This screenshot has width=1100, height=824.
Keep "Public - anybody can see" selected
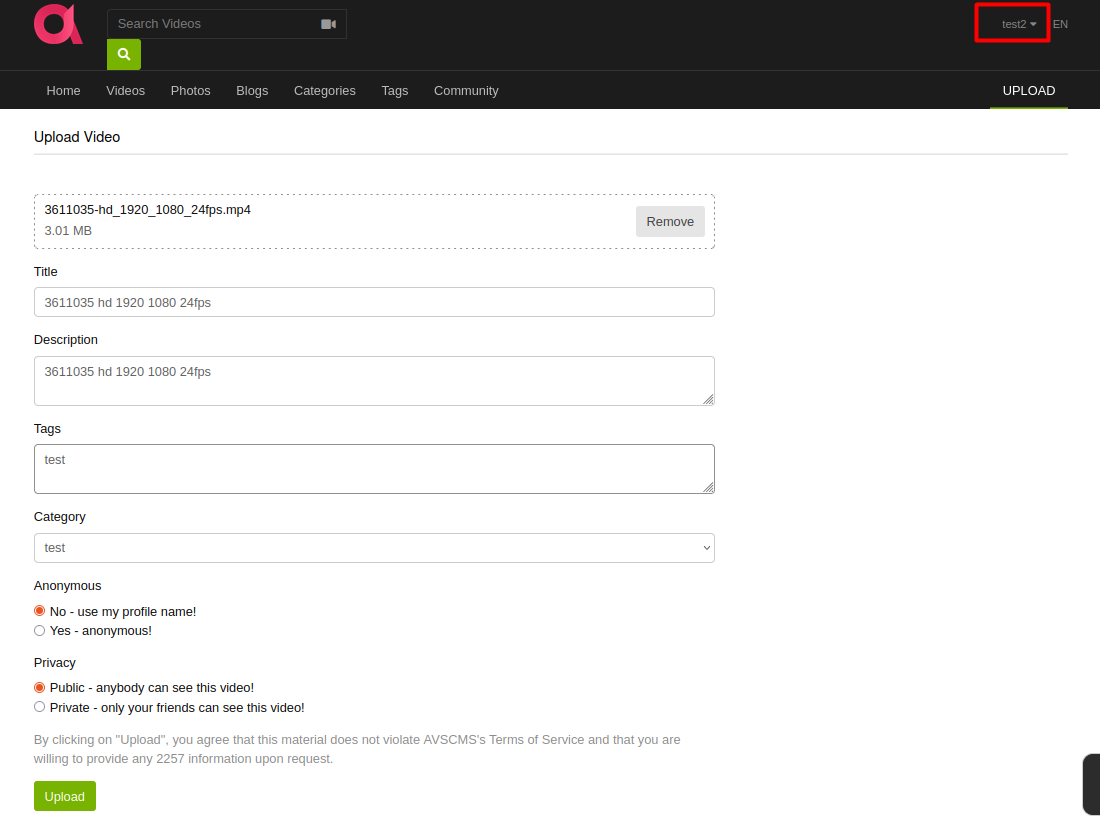coord(39,687)
